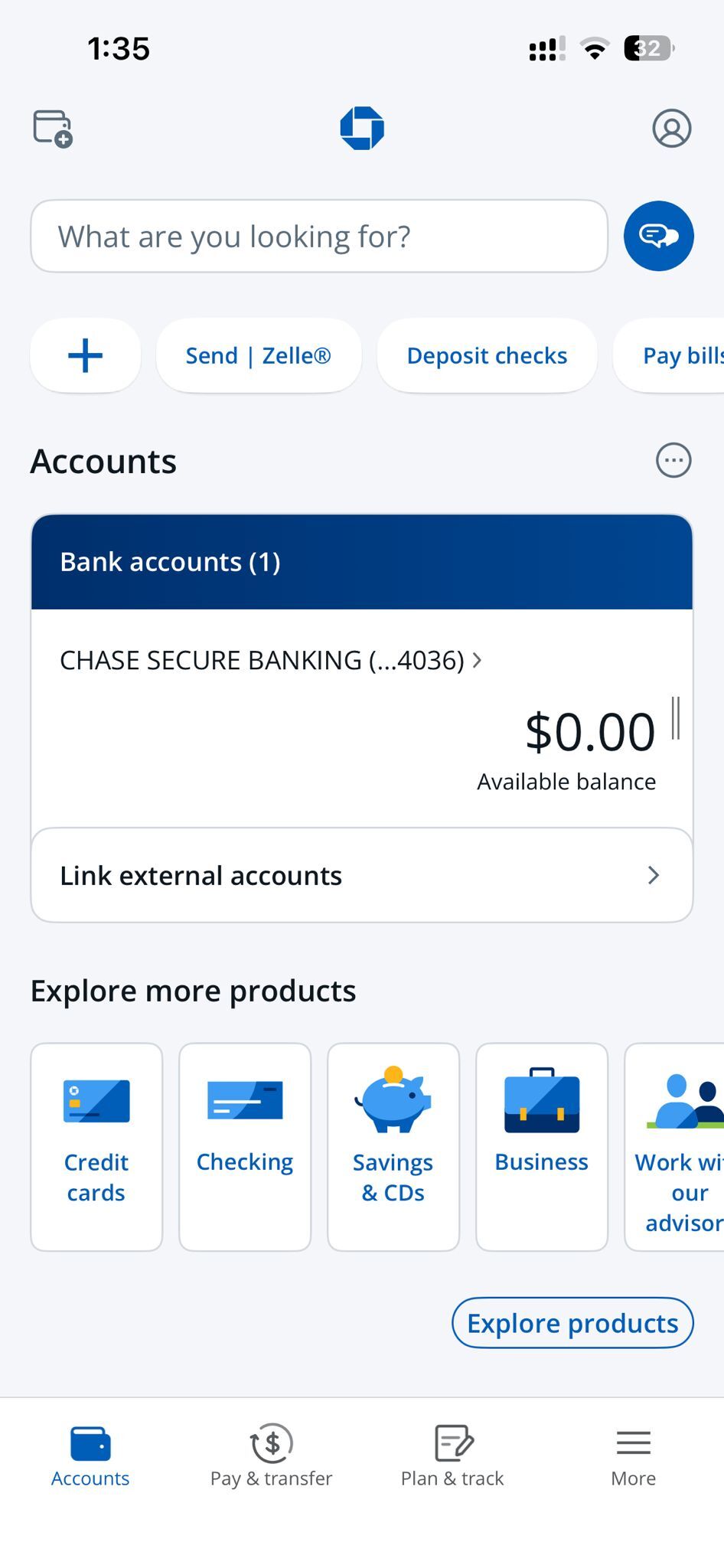
Task: Tap the add account card icon
Action: 52,128
